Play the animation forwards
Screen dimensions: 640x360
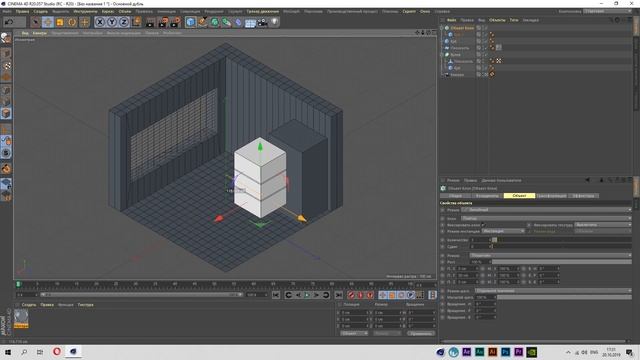point(307,295)
